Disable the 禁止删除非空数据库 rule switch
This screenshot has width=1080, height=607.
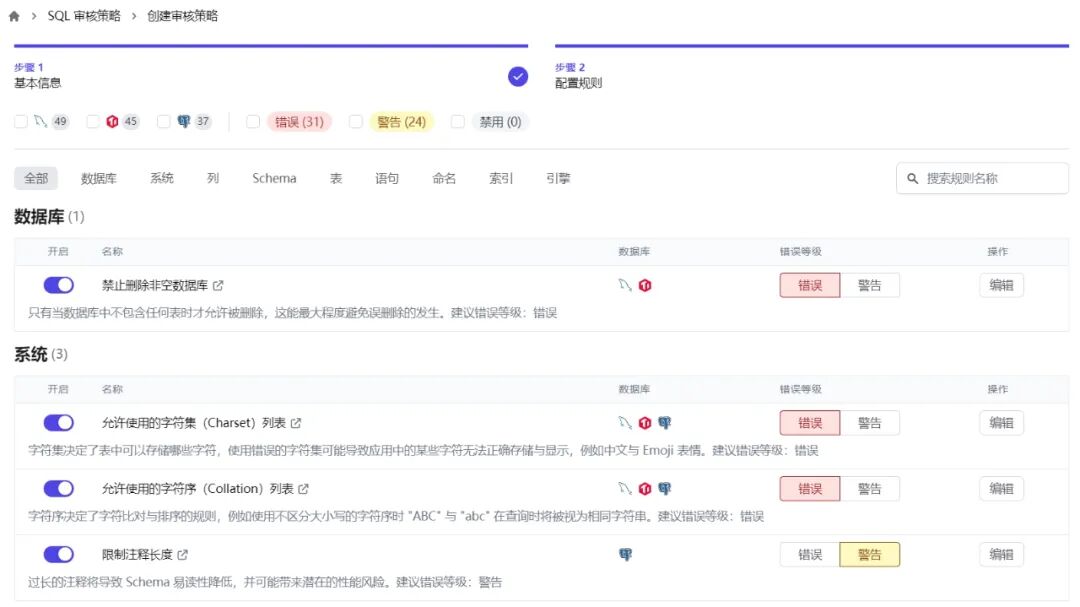(x=59, y=285)
